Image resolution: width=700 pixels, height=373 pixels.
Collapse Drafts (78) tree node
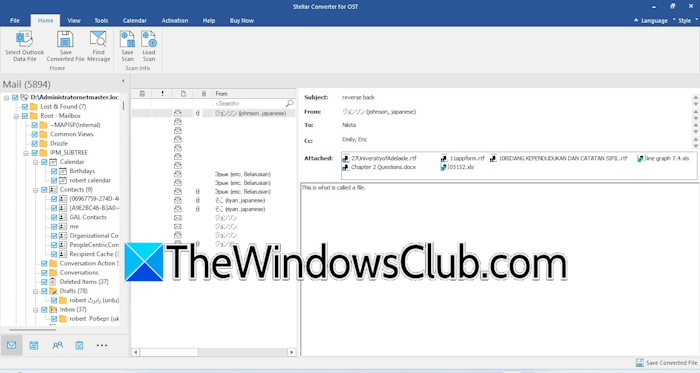(36, 291)
